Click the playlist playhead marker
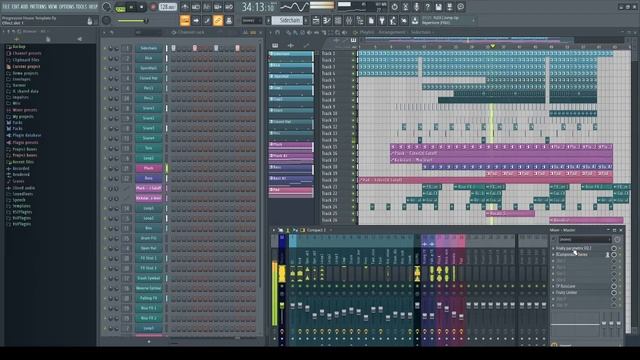The image size is (640, 360). (492, 47)
